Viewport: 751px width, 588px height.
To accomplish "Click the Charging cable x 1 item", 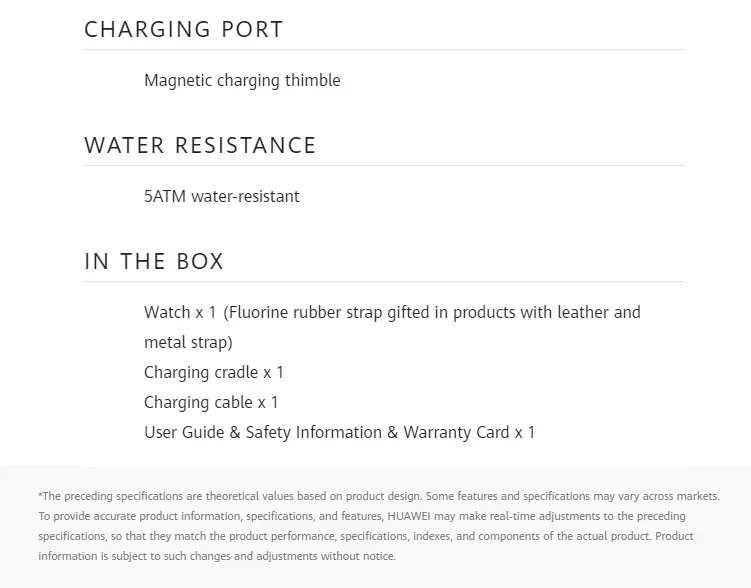I will tap(211, 402).
